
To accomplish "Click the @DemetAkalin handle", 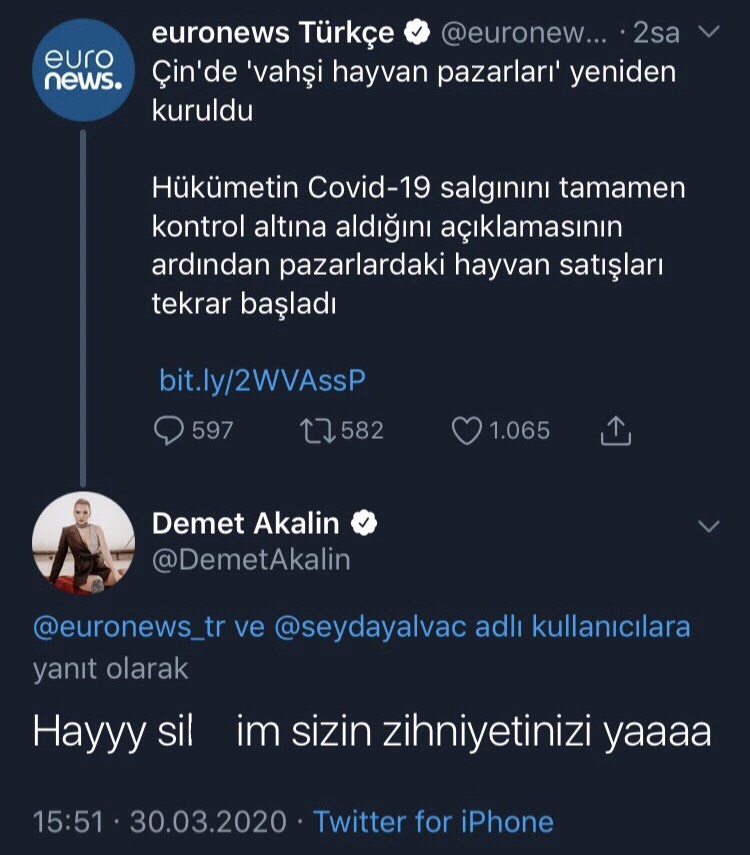I will coord(250,560).
